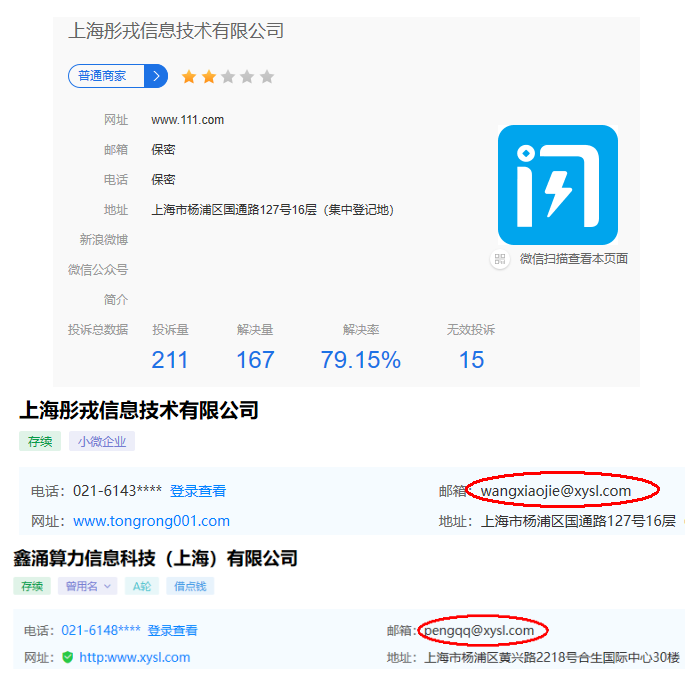
Task: Click the blue lightning company logo
Action: click(558, 185)
